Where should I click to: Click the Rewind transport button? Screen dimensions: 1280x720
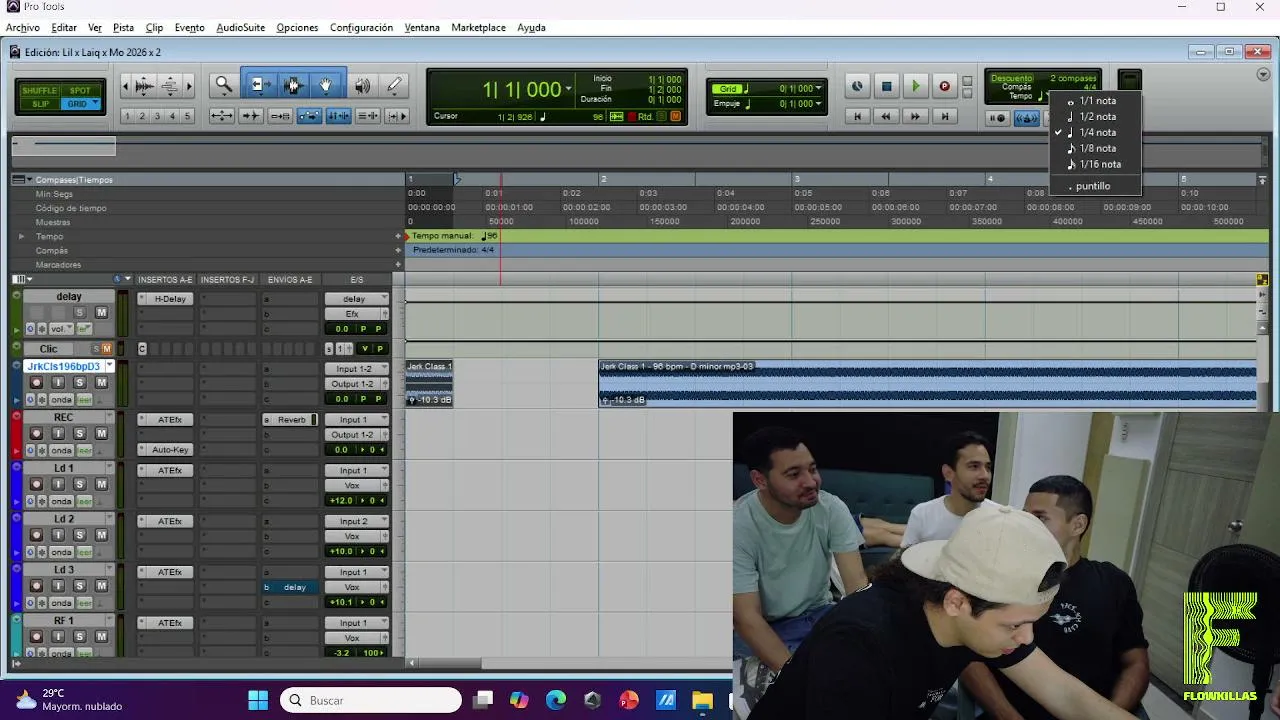[886, 116]
